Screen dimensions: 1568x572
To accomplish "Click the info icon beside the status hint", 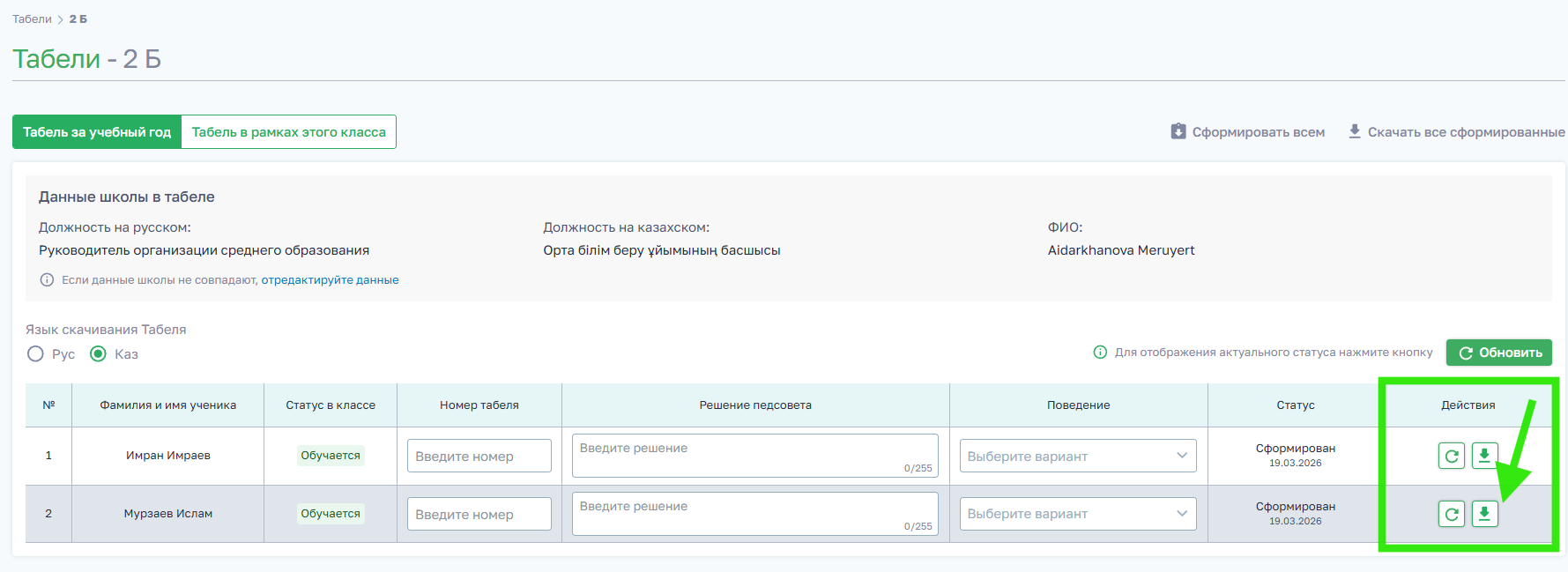I will point(1100,353).
